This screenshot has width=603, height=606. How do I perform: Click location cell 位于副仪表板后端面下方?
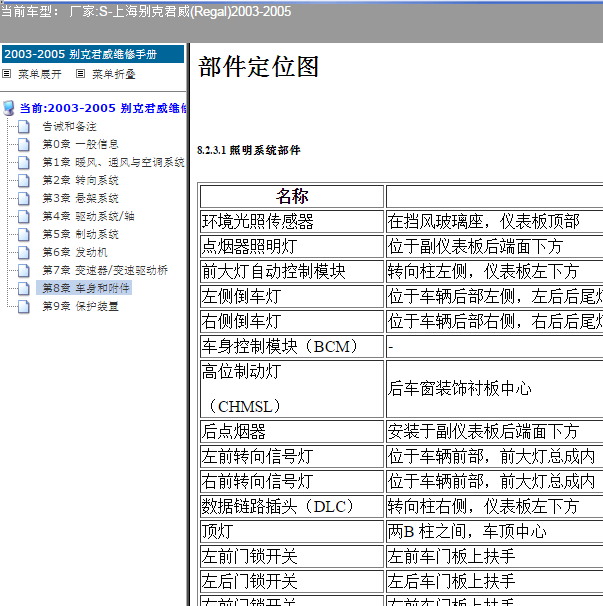click(x=494, y=247)
